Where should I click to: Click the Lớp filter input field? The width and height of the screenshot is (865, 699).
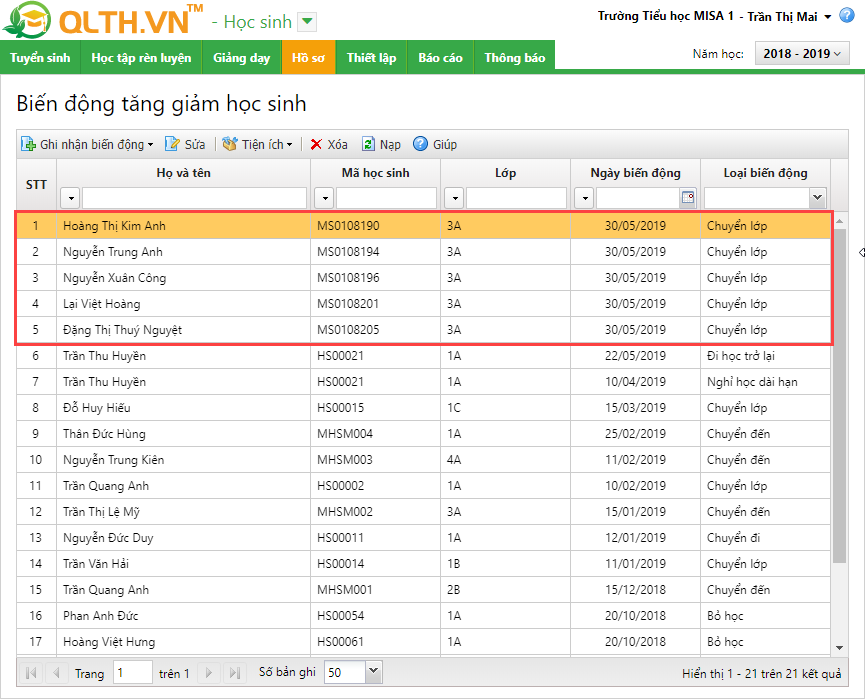(x=516, y=198)
